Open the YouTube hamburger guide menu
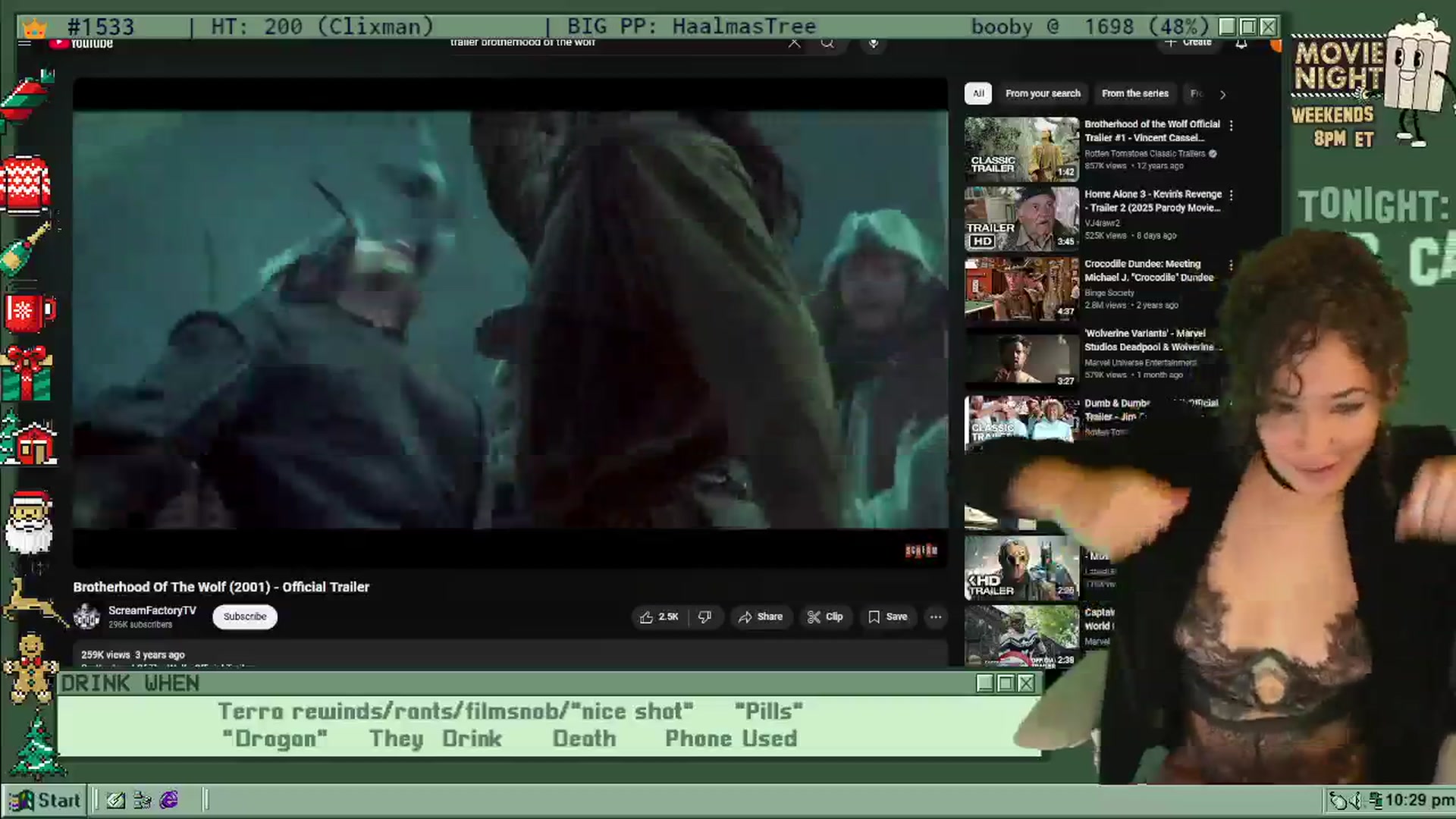This screenshot has width=1456, height=819. pyautogui.click(x=24, y=42)
